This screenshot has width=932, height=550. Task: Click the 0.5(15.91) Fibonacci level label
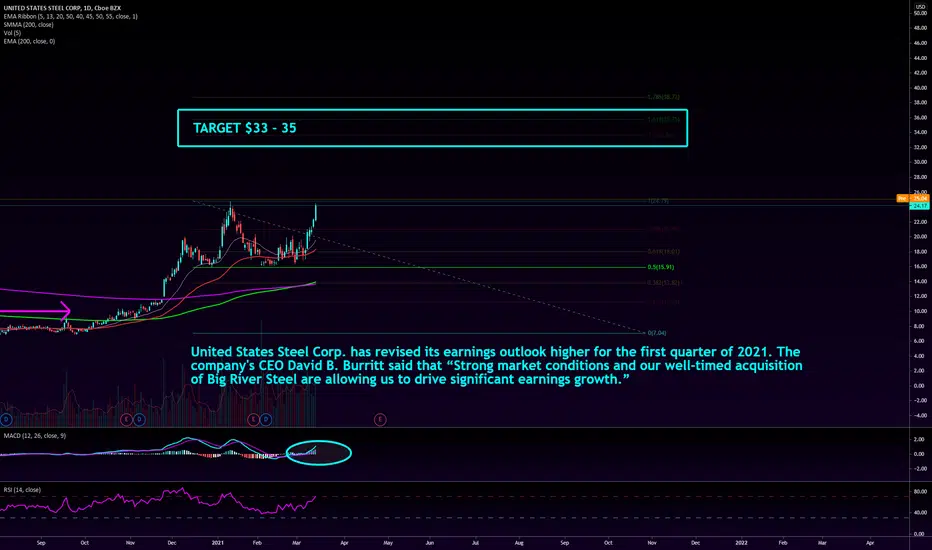660,267
